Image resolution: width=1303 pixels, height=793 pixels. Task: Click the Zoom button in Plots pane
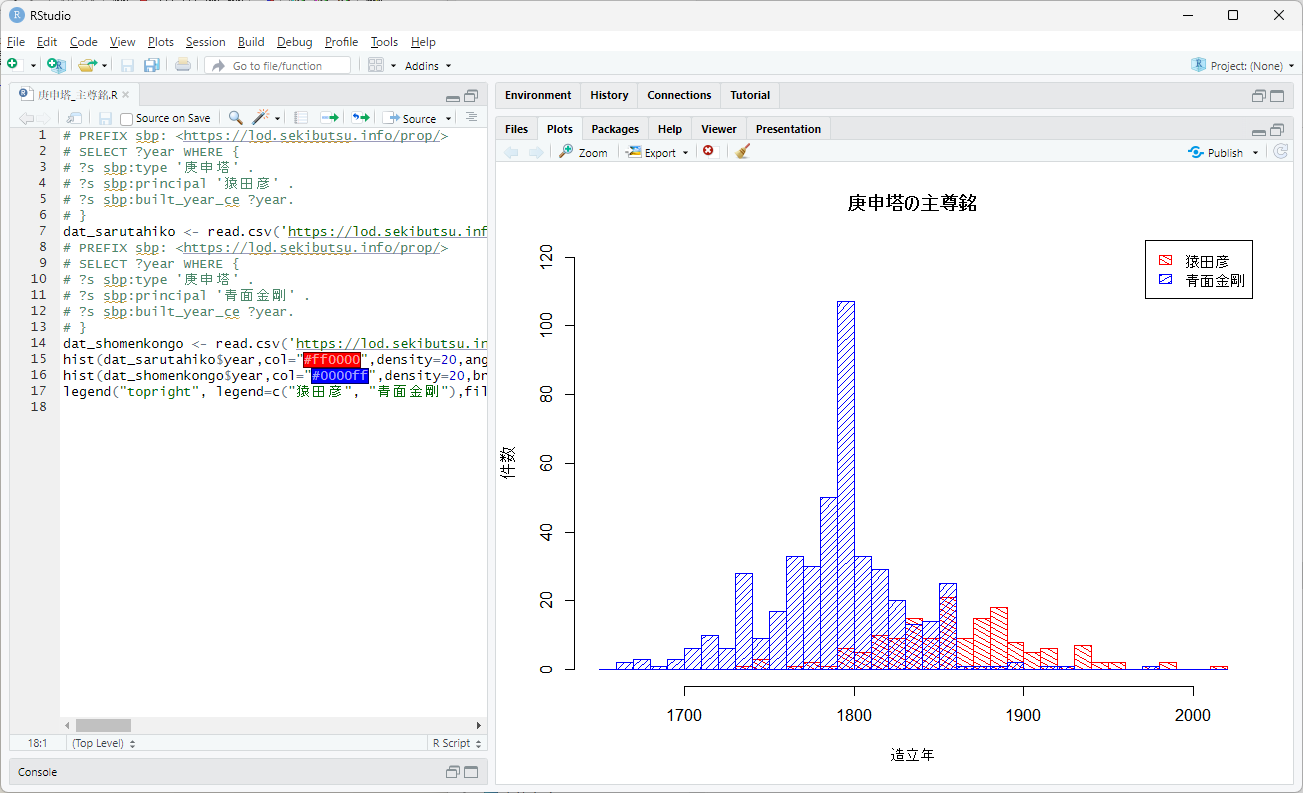point(583,153)
